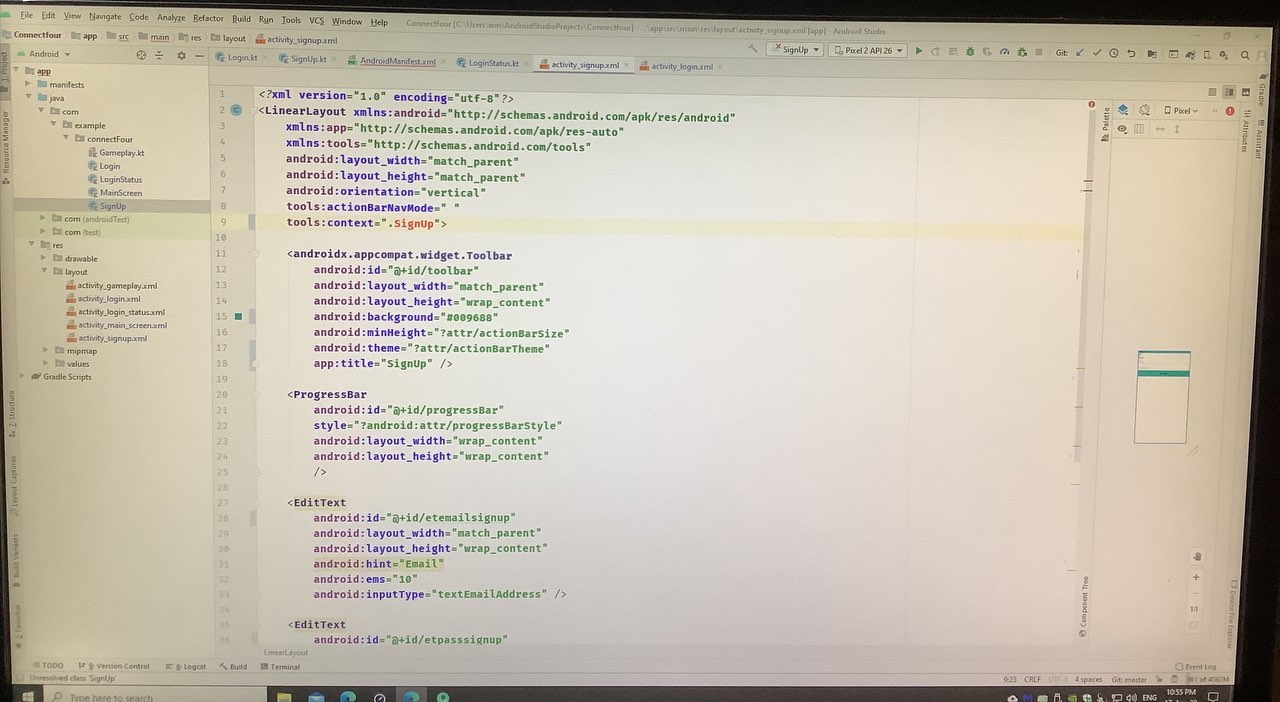This screenshot has height=702, width=1280.
Task: Open the AVD Manager phone icon
Action: pos(1207,53)
